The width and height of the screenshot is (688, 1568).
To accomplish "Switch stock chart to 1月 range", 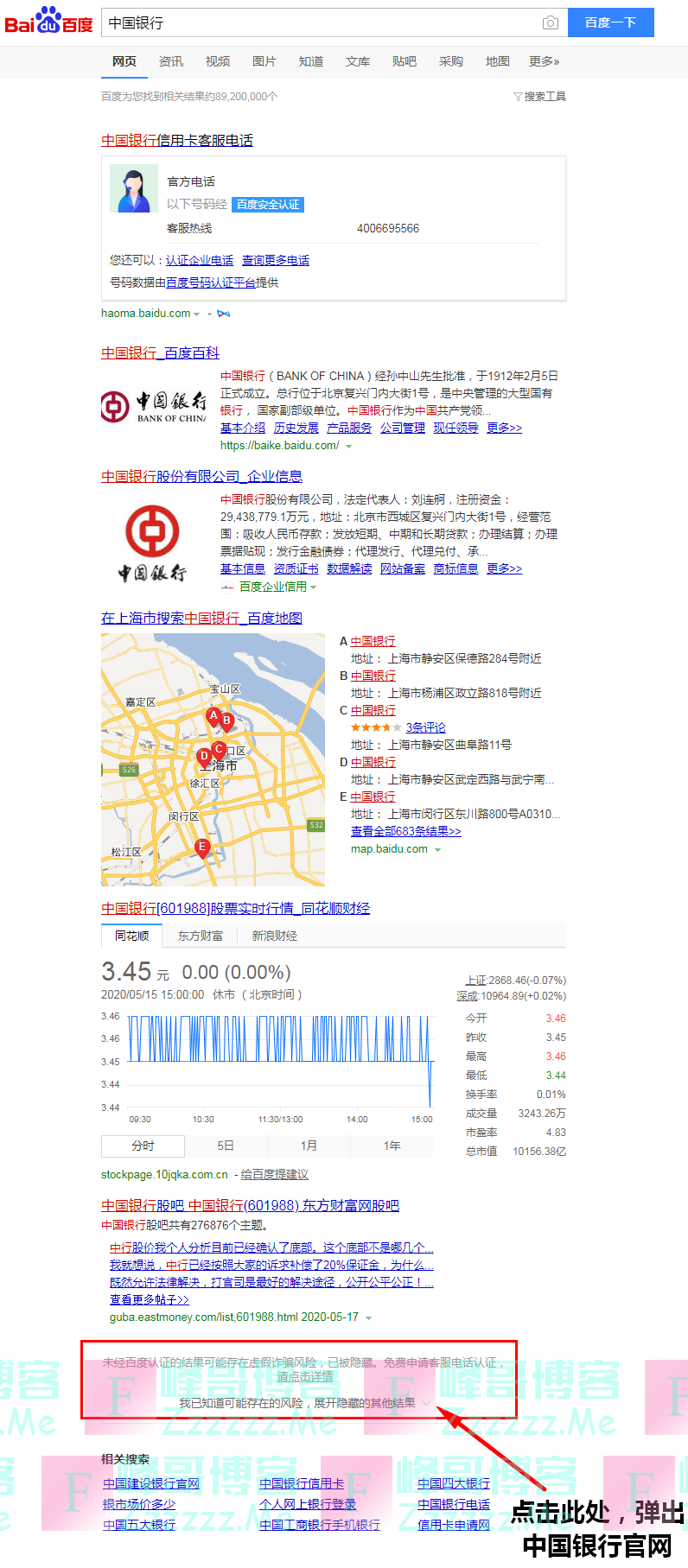I will [x=309, y=1146].
